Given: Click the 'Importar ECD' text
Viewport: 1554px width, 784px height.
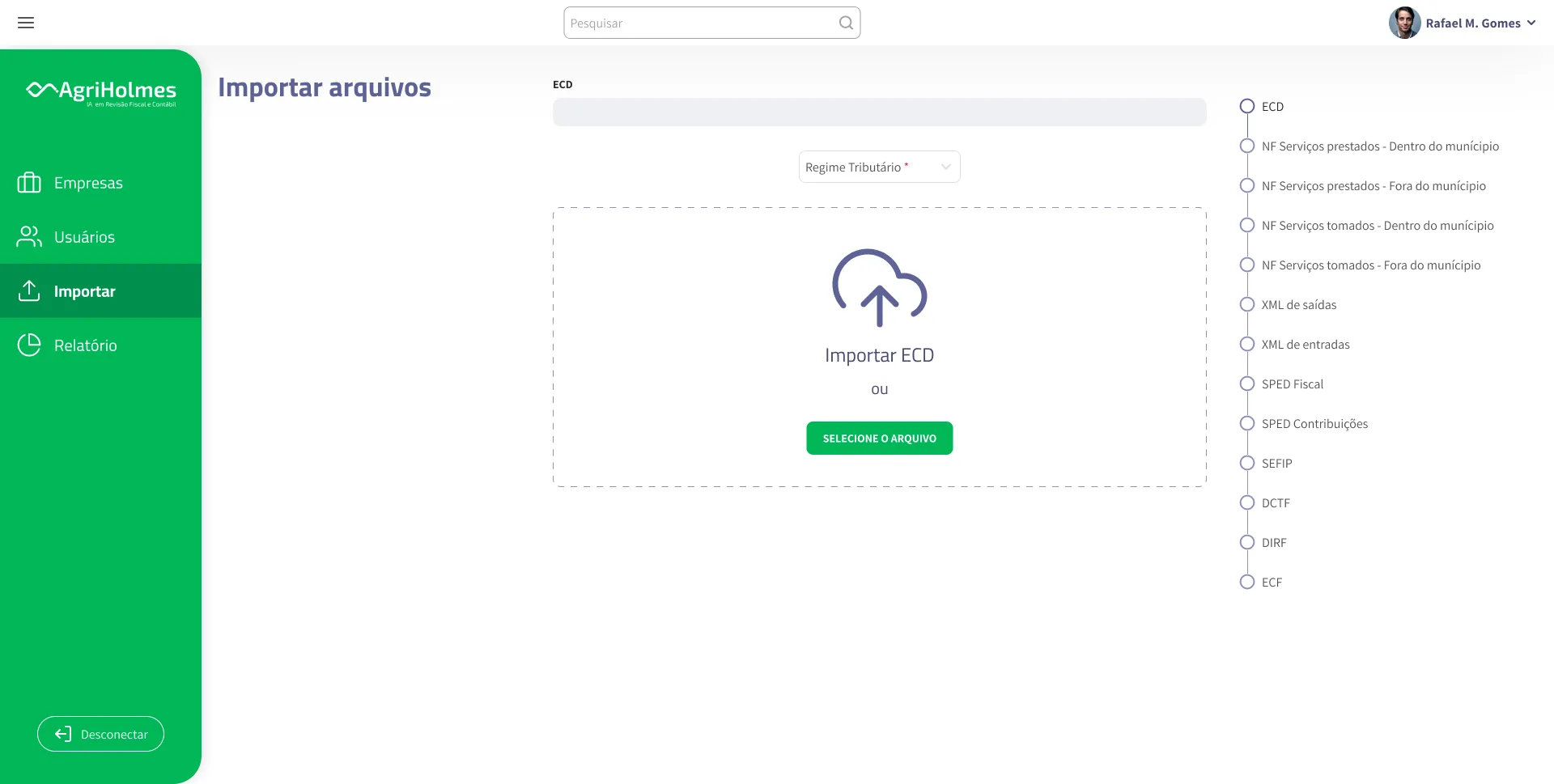Looking at the screenshot, I should pyautogui.click(x=880, y=355).
